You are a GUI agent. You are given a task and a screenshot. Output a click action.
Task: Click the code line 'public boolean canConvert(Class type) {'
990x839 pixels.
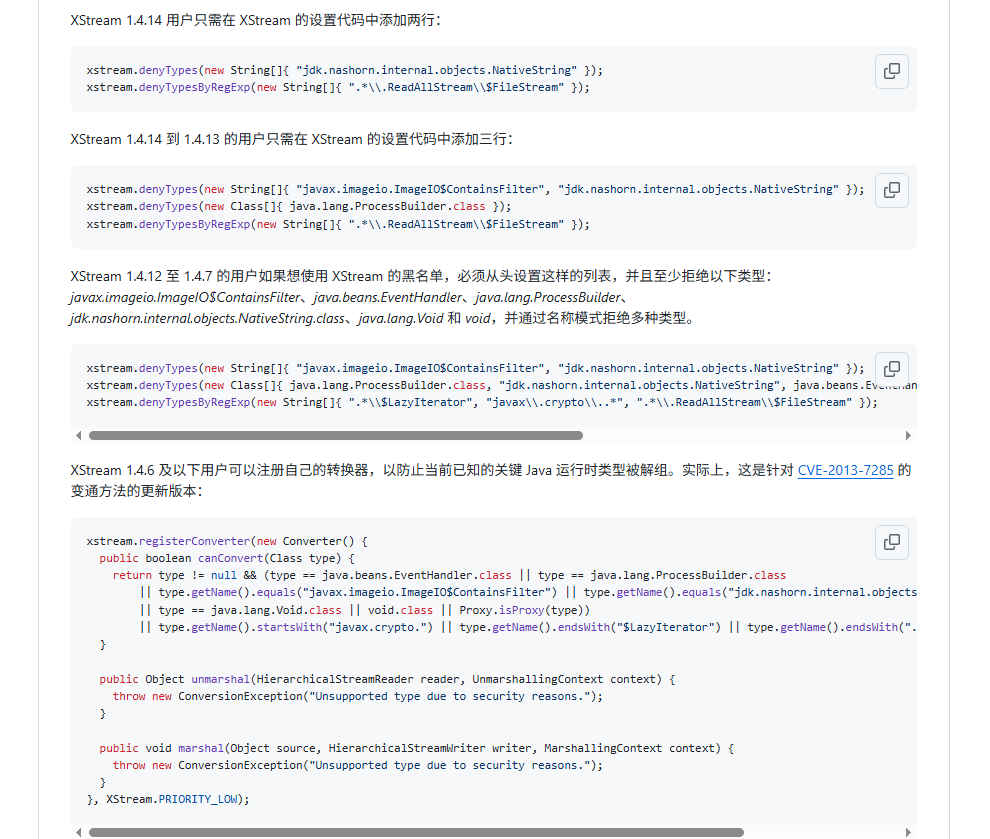pos(227,558)
